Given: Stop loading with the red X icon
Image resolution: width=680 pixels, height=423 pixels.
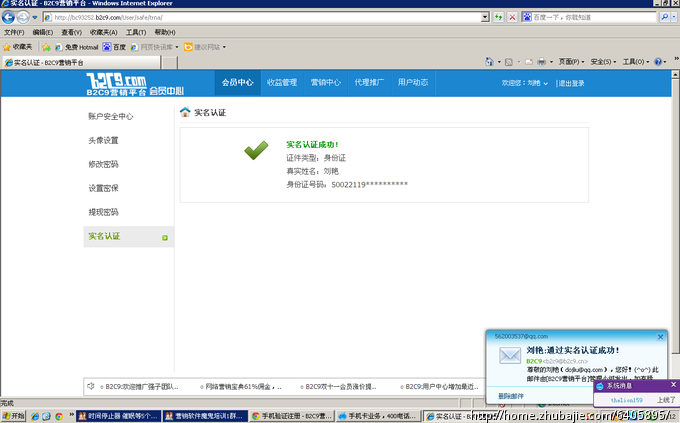Looking at the screenshot, I should (512, 17).
